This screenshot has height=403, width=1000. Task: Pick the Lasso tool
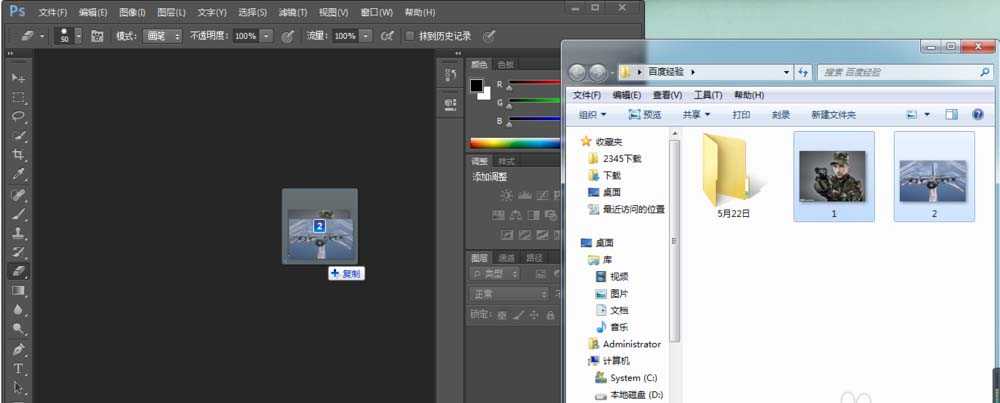coord(18,116)
